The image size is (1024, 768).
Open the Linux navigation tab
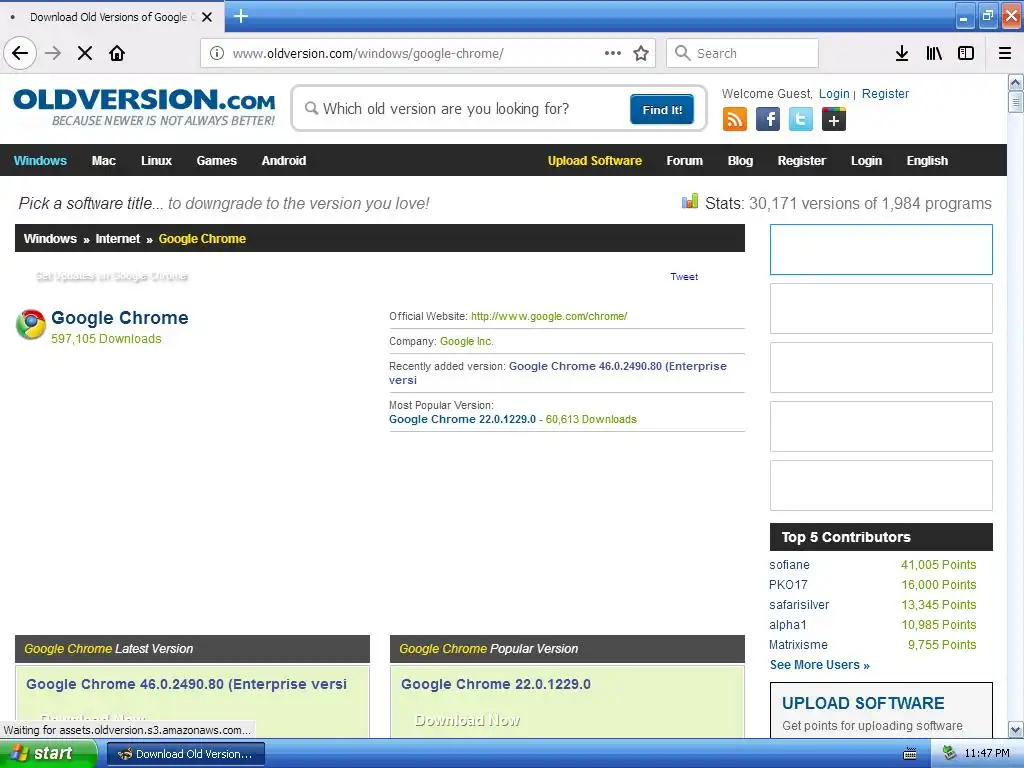[156, 161]
